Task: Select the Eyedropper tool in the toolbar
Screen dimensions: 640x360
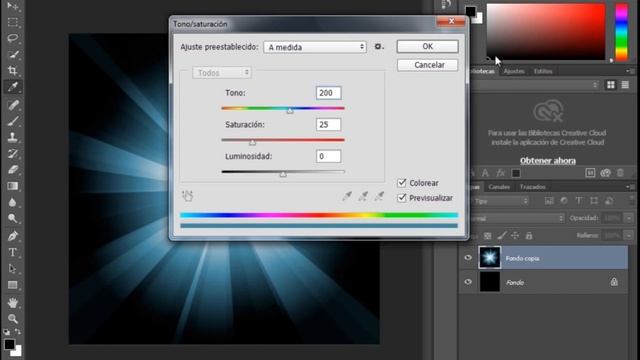Action: point(13,87)
